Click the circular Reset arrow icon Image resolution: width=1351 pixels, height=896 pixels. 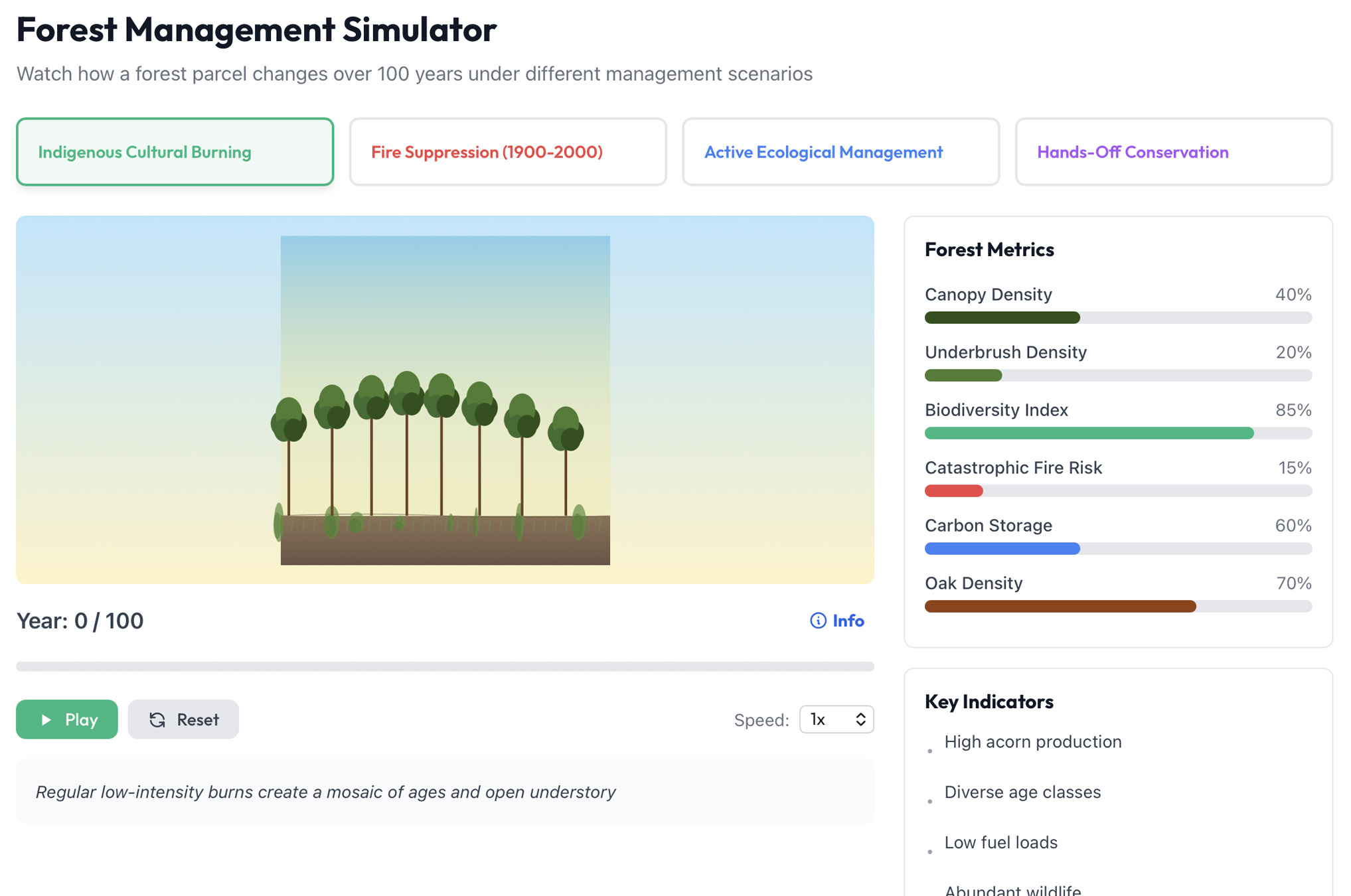tap(157, 719)
